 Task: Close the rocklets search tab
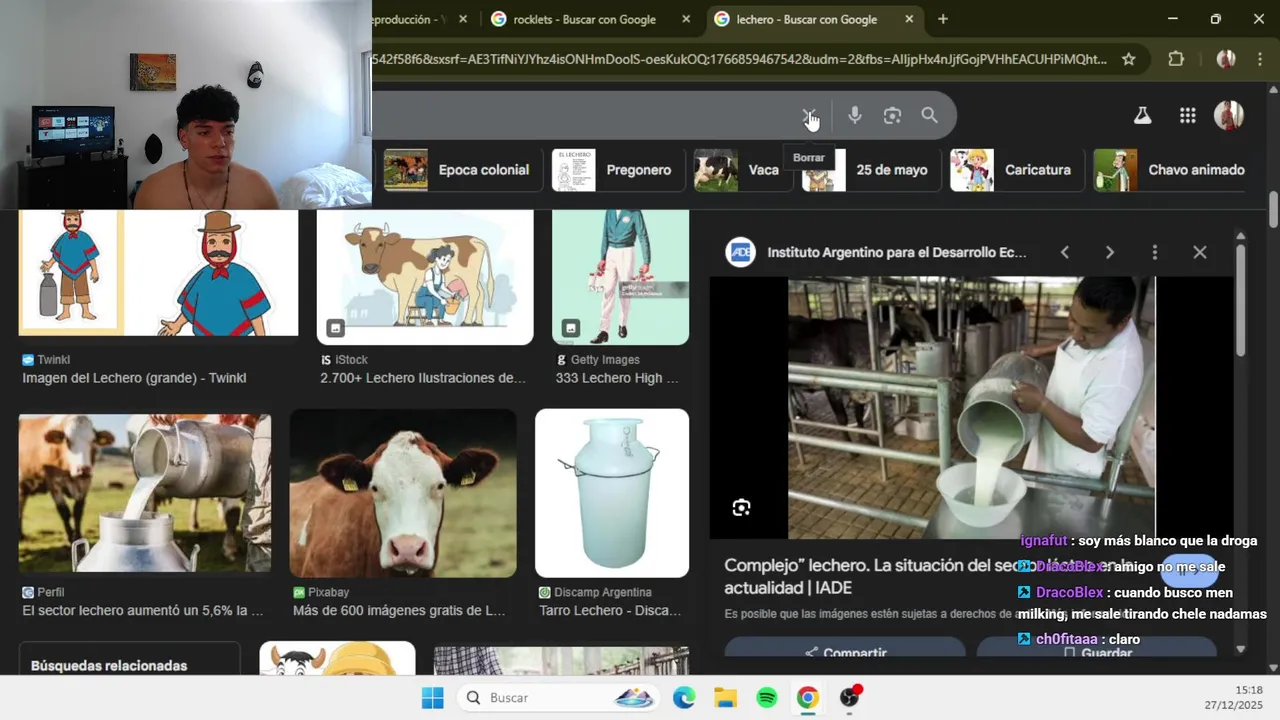coord(685,19)
